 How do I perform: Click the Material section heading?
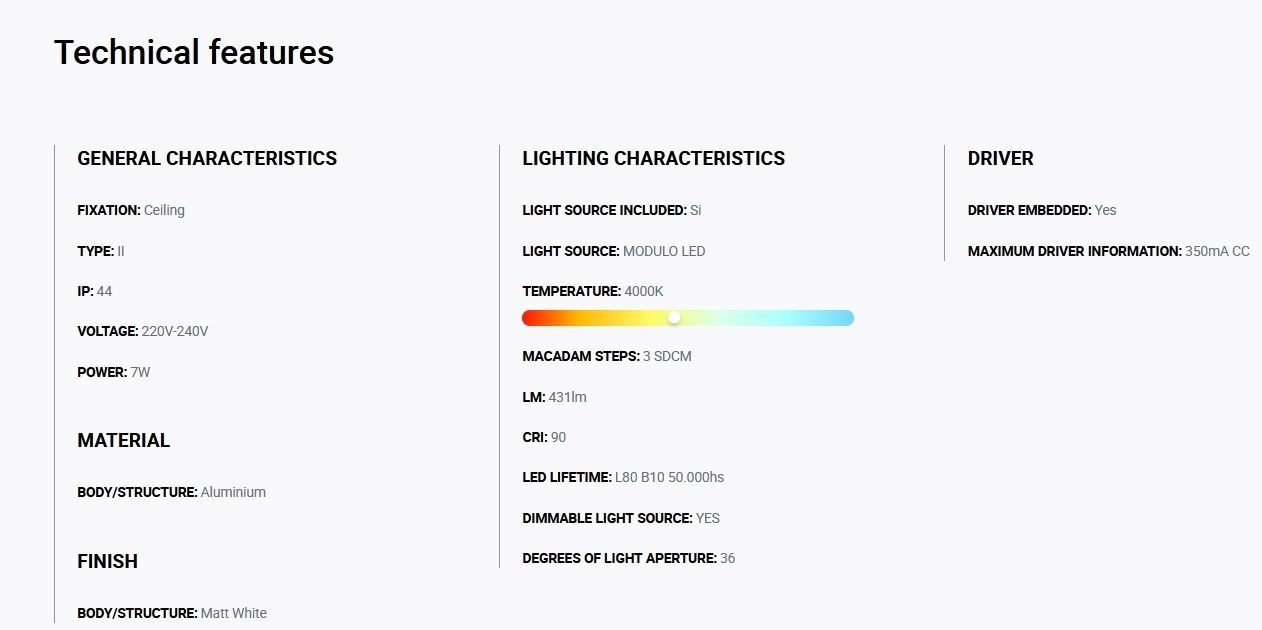(124, 440)
